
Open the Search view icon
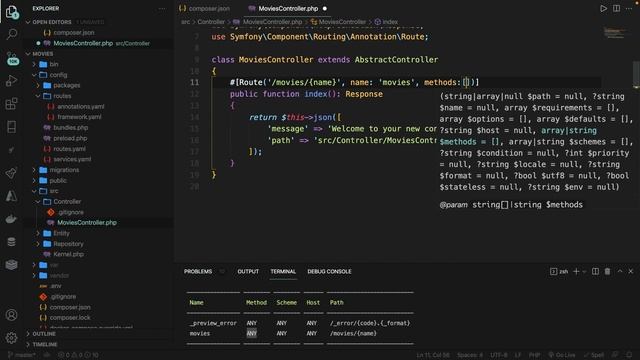click(x=11, y=34)
